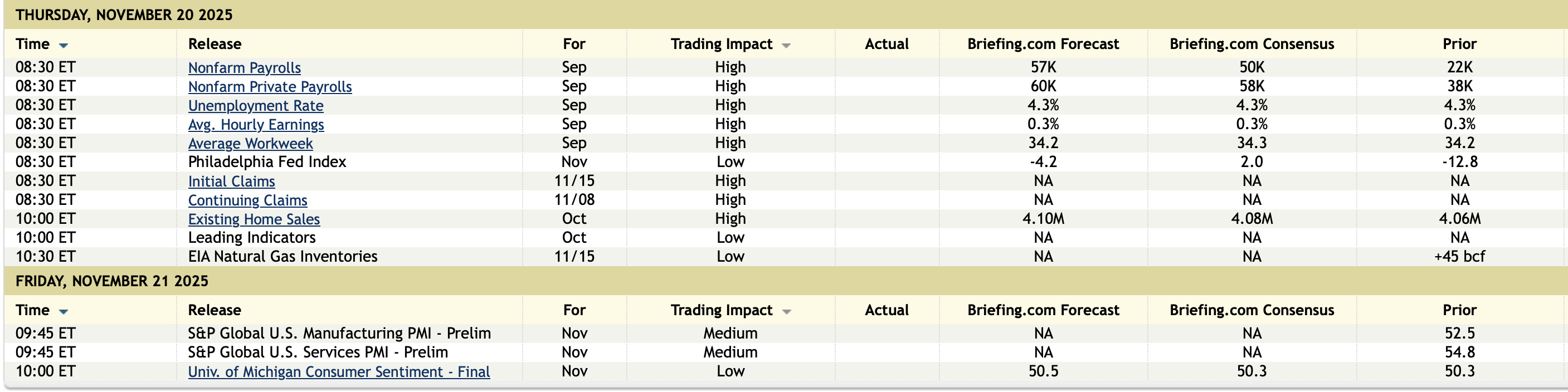Click Briefing.com Consensus header in Friday table
Screen dimensions: 1568x392
(1252, 310)
